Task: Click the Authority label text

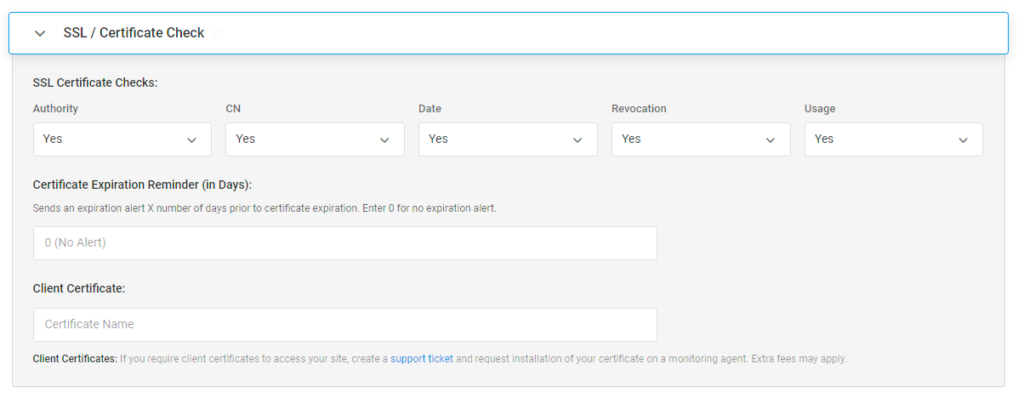Action: [56, 109]
